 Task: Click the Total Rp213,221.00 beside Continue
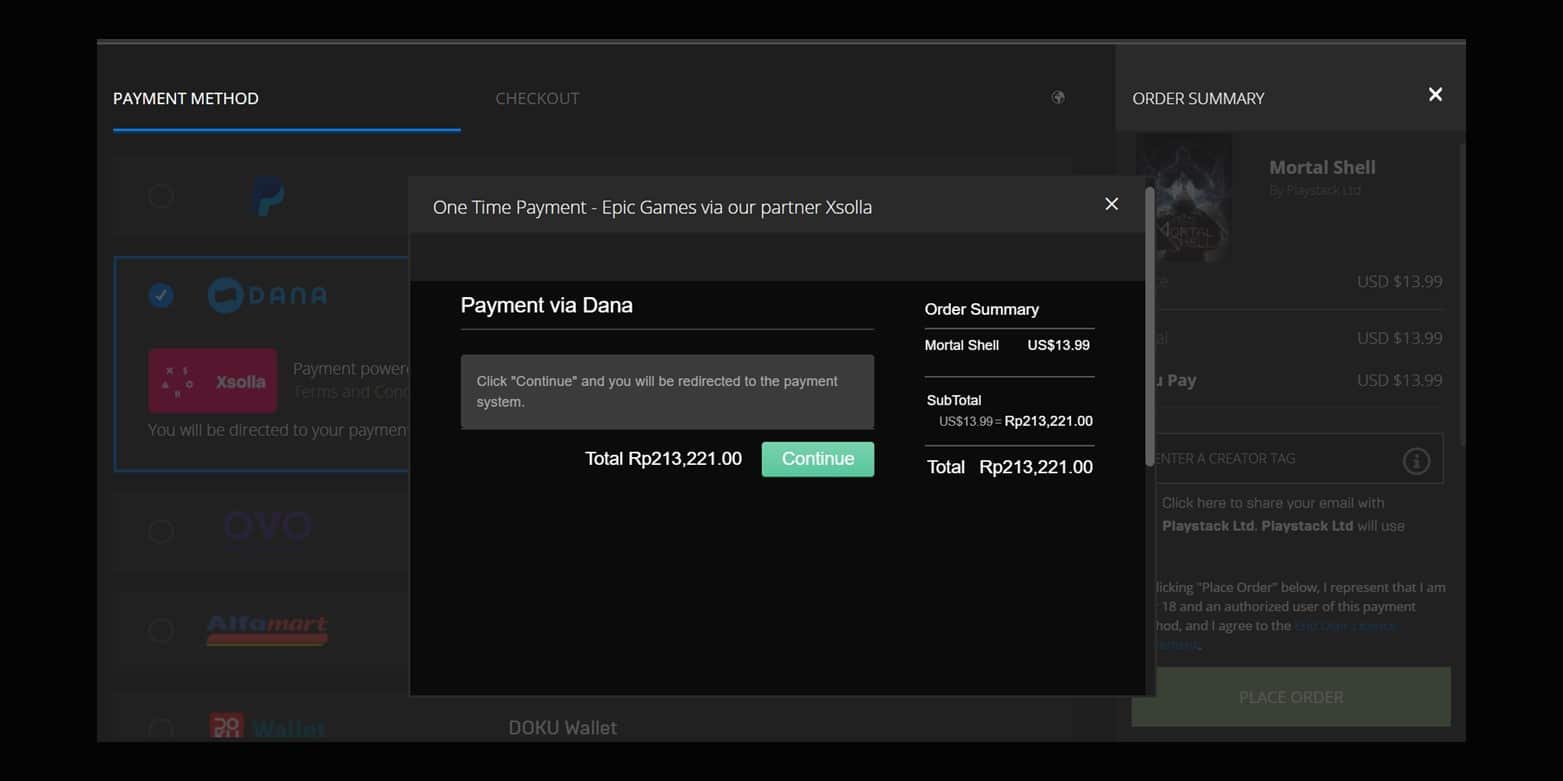pyautogui.click(x=663, y=459)
